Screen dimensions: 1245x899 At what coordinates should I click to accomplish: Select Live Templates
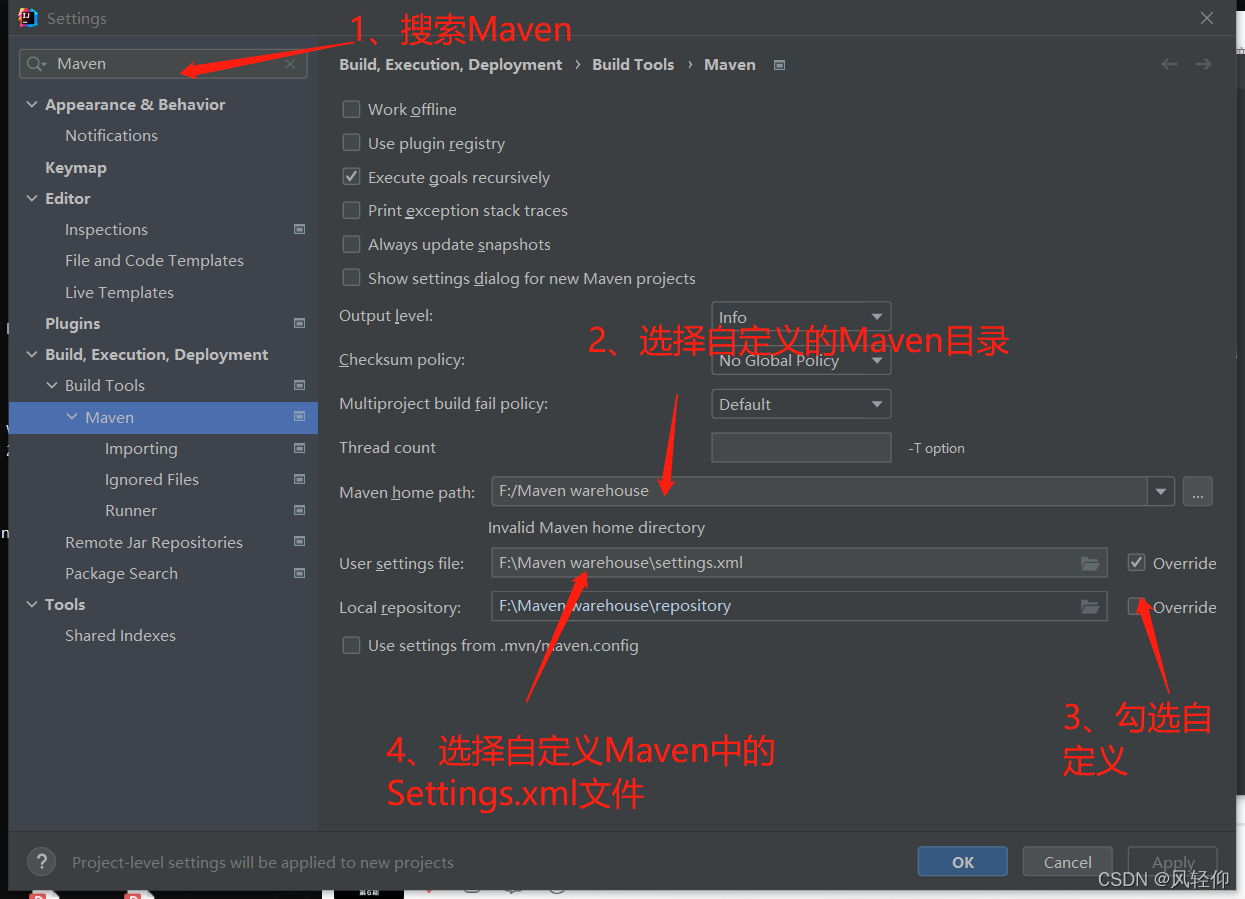pos(119,292)
